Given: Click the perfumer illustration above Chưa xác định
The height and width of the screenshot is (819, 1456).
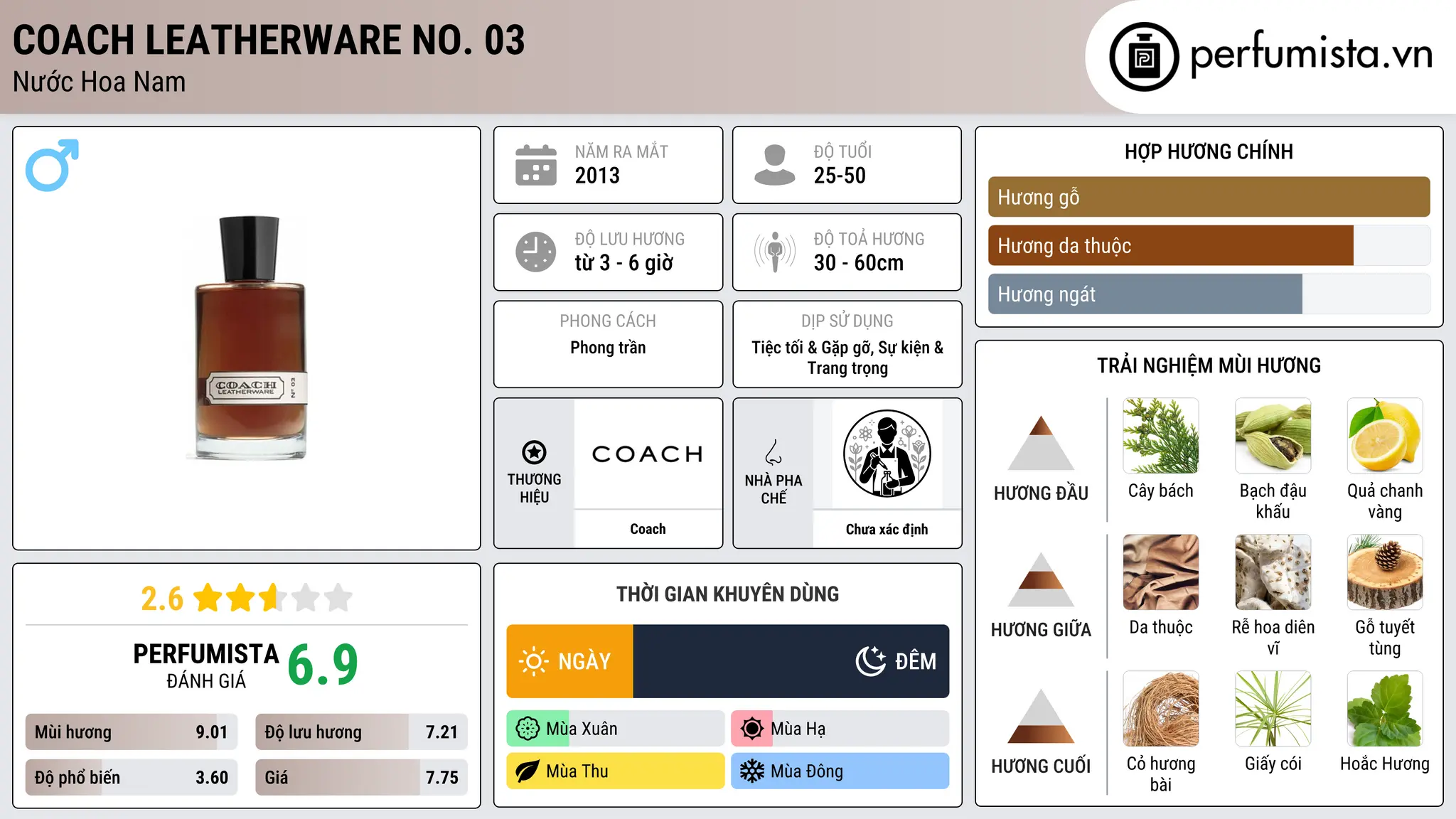Looking at the screenshot, I should click(x=887, y=454).
